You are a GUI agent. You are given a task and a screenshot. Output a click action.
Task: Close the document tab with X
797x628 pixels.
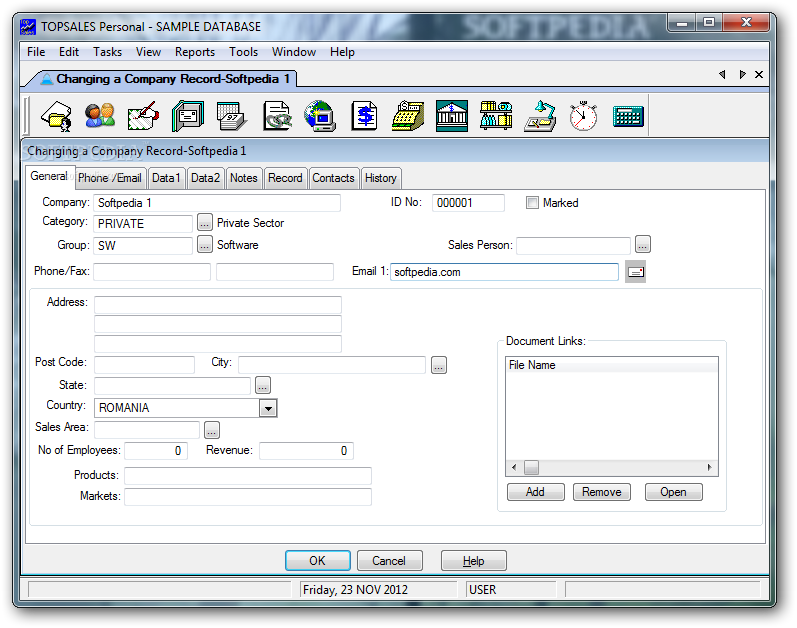pos(759,75)
